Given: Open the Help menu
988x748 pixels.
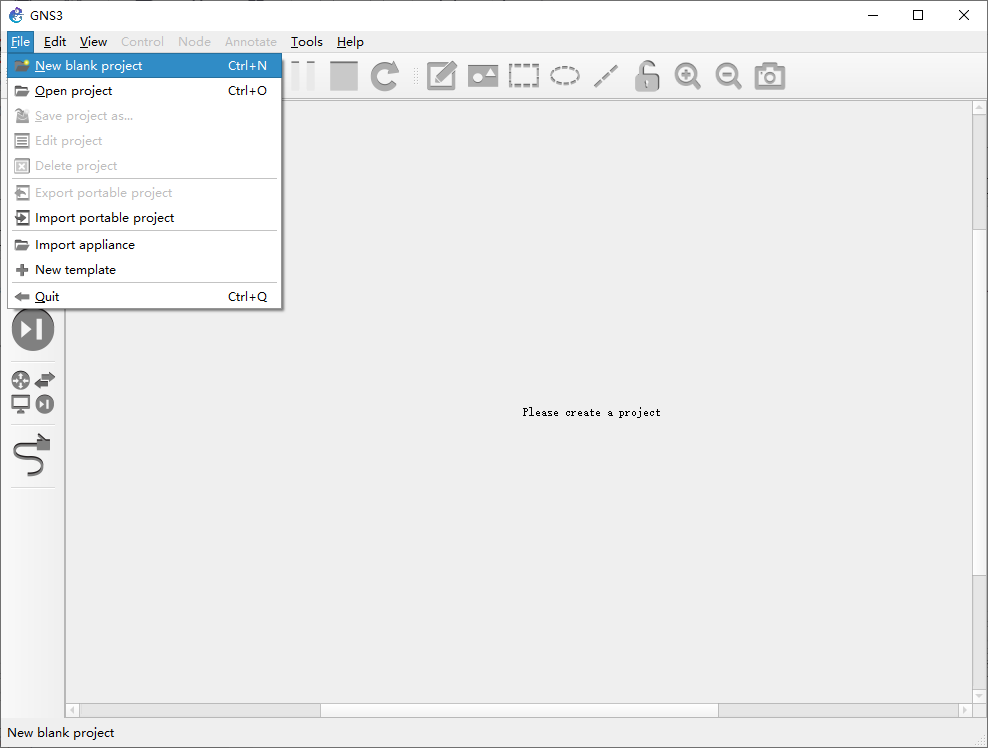Looking at the screenshot, I should click(350, 42).
